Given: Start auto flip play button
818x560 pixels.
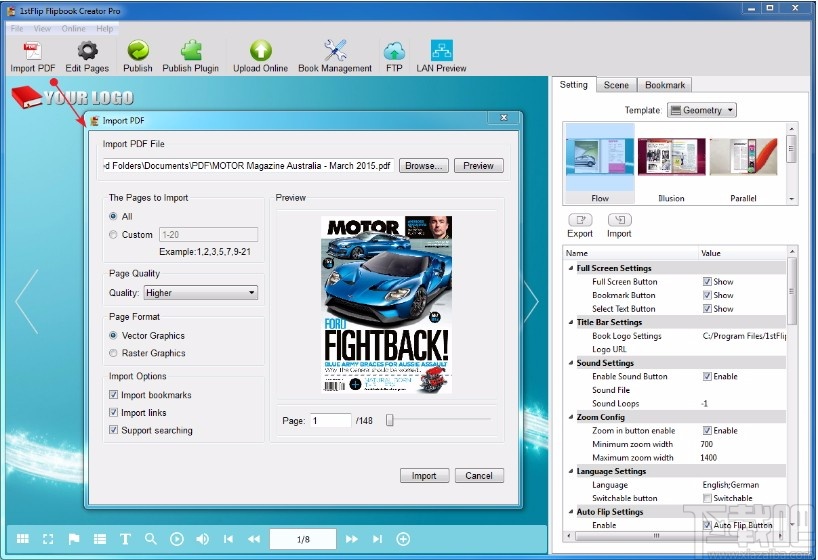Looking at the screenshot, I should click(x=177, y=539).
